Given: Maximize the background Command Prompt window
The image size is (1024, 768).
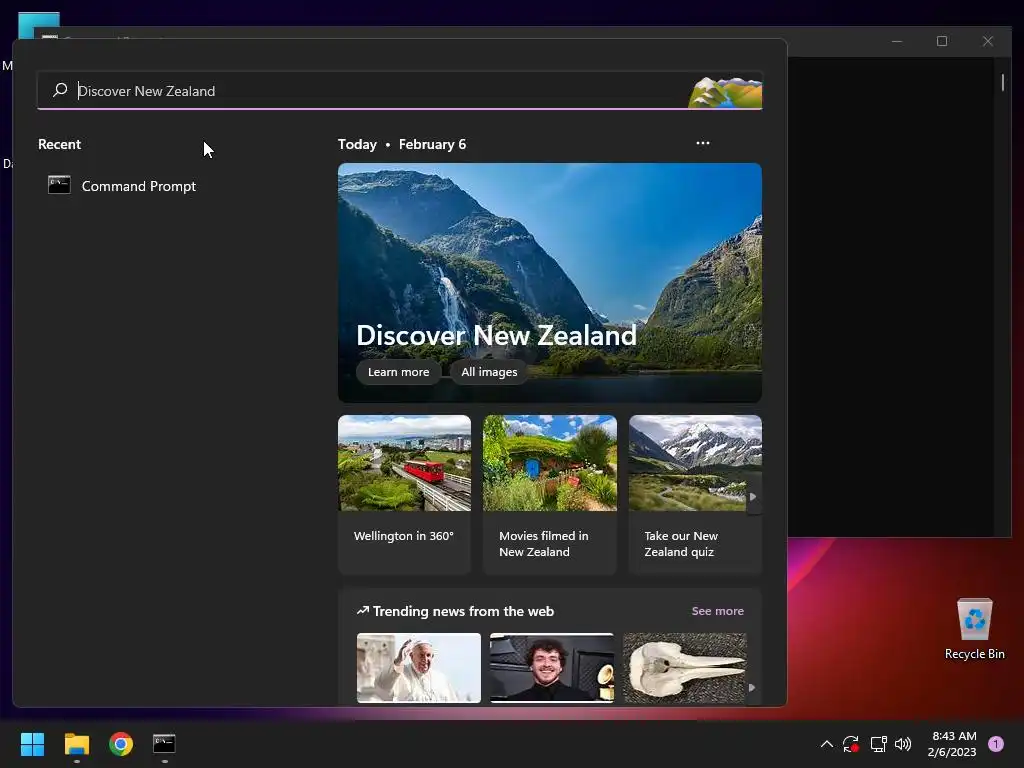Looking at the screenshot, I should [x=942, y=41].
